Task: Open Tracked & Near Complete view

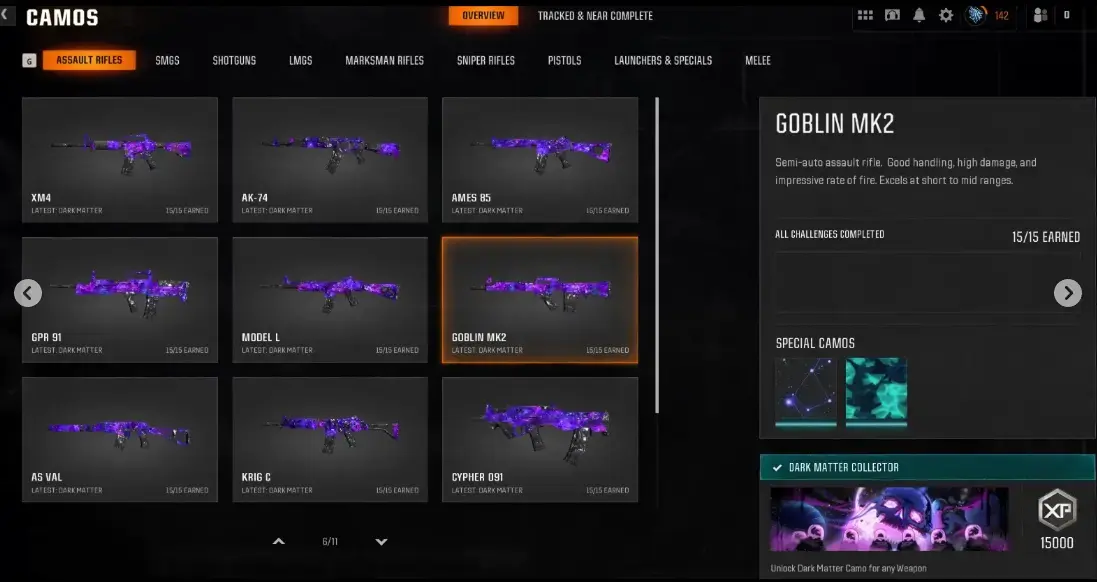Action: (x=595, y=15)
